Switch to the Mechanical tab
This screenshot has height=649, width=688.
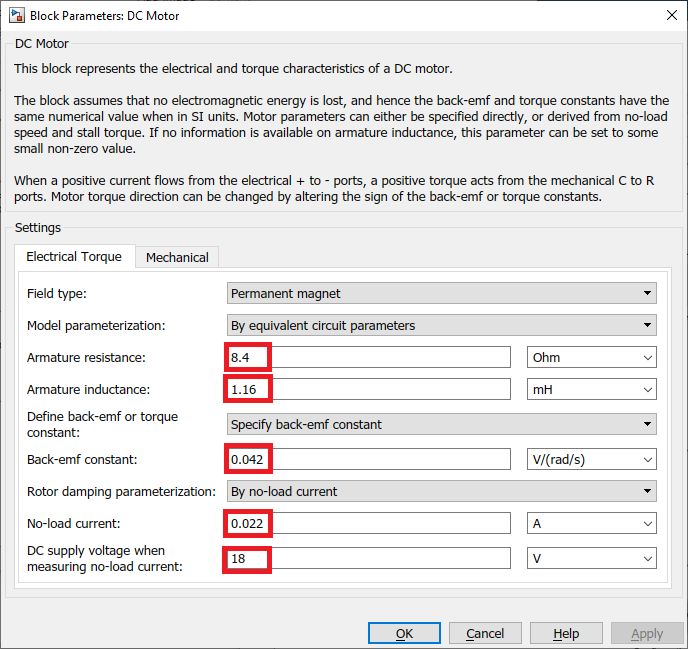tap(177, 257)
